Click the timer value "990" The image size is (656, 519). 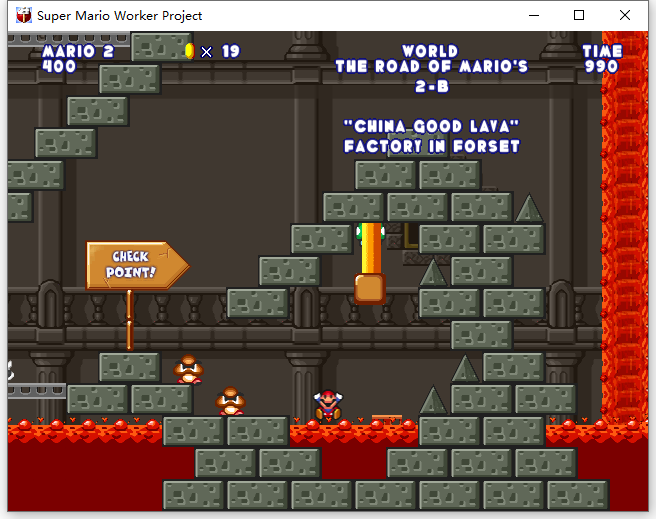[601, 66]
